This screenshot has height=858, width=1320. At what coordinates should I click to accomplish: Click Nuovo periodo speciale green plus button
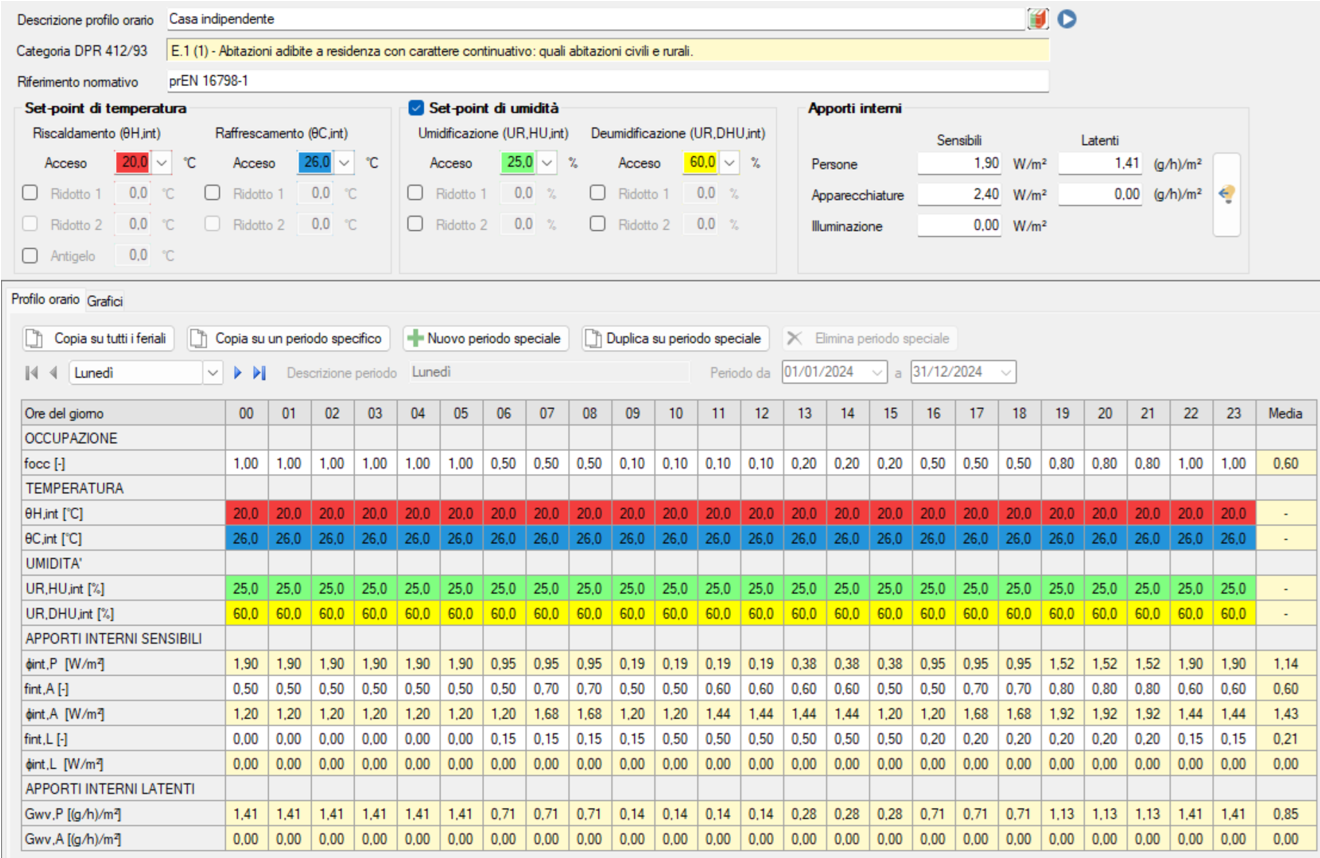coord(485,339)
